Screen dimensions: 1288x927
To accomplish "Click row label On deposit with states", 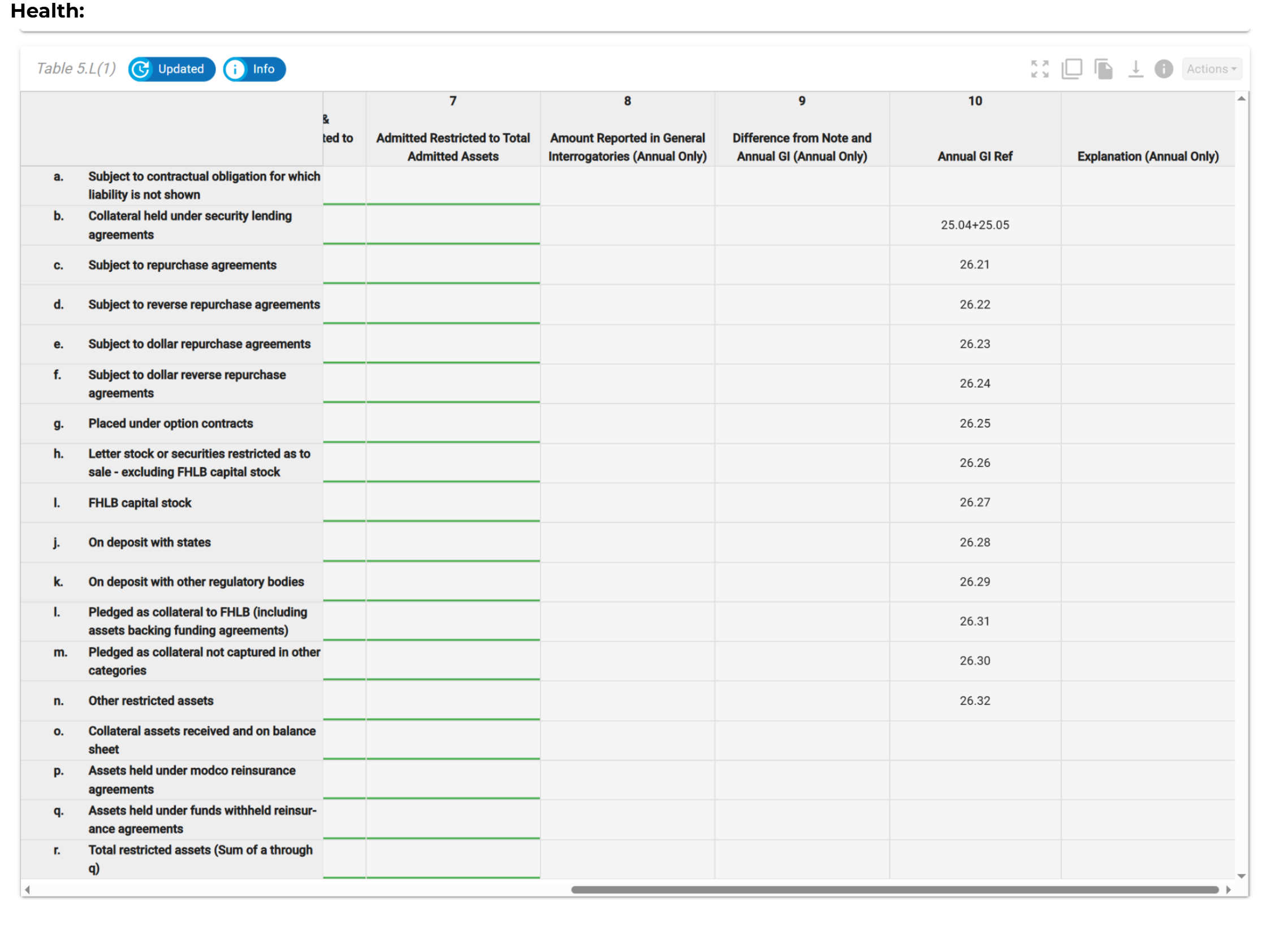I will pyautogui.click(x=149, y=543).
